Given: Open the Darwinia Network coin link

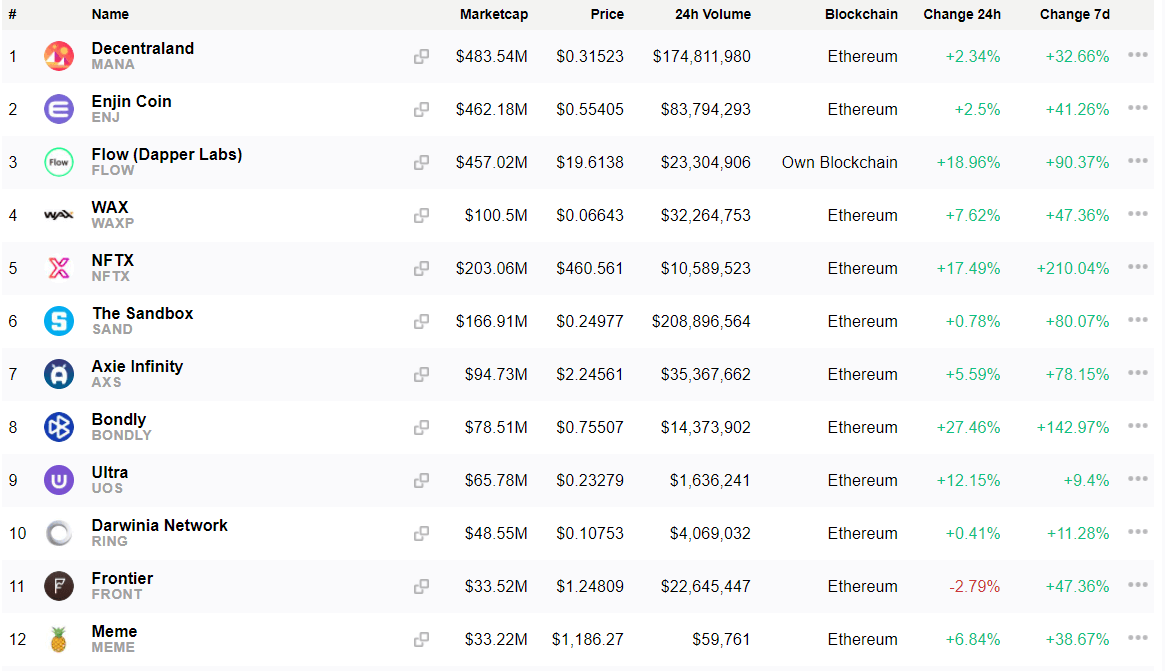Looking at the screenshot, I should pyautogui.click(x=159, y=525).
